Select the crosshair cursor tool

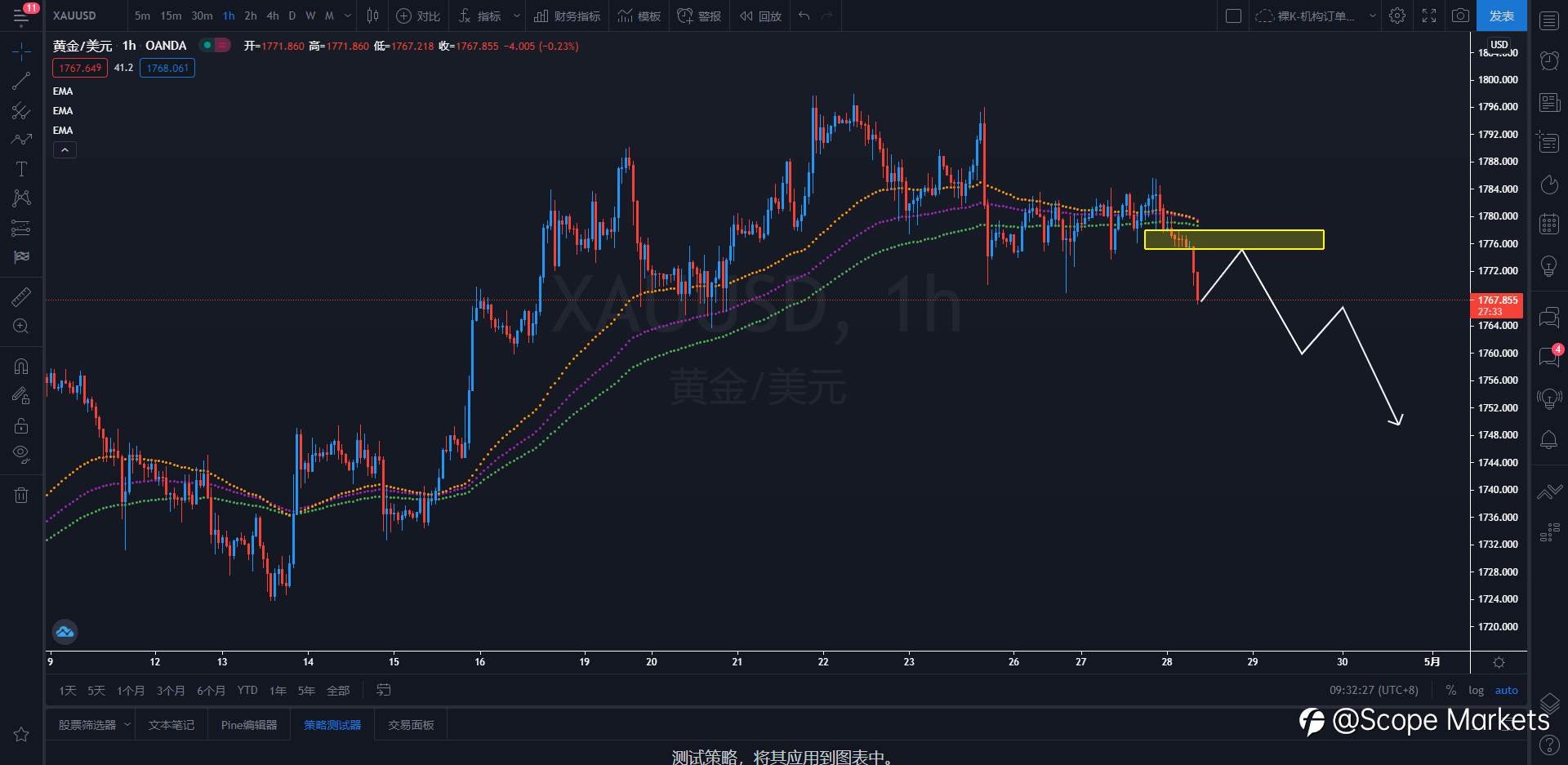21,52
